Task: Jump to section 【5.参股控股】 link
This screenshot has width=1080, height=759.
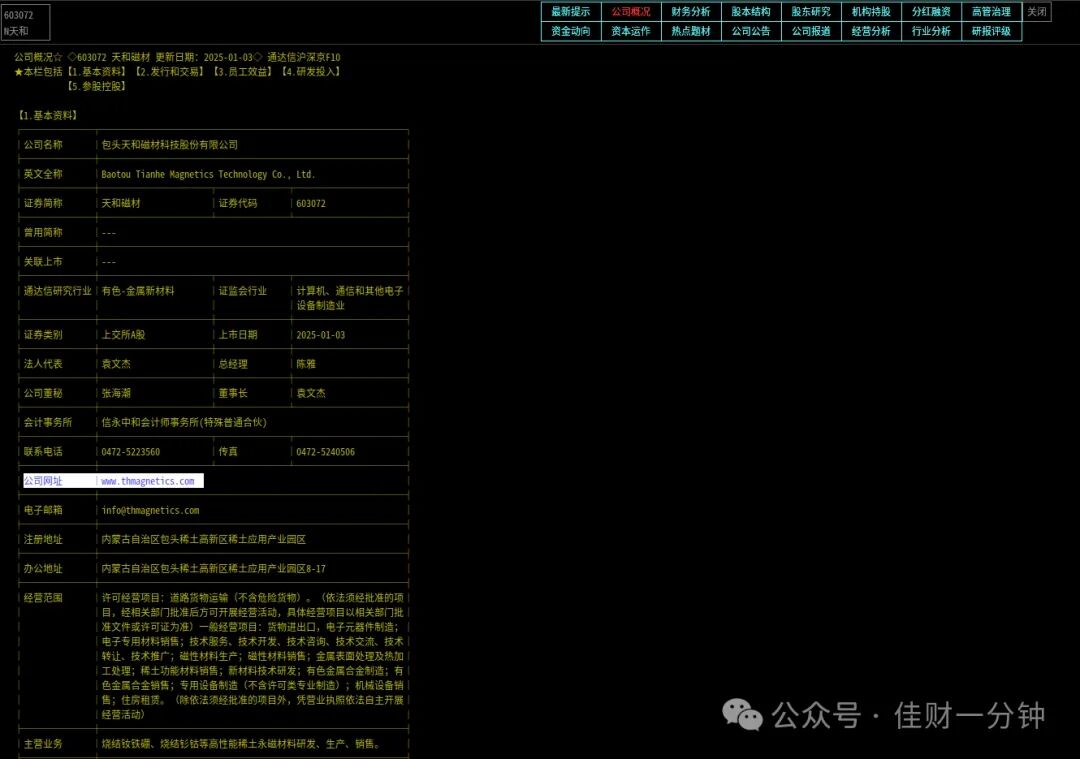Action: tap(96, 86)
